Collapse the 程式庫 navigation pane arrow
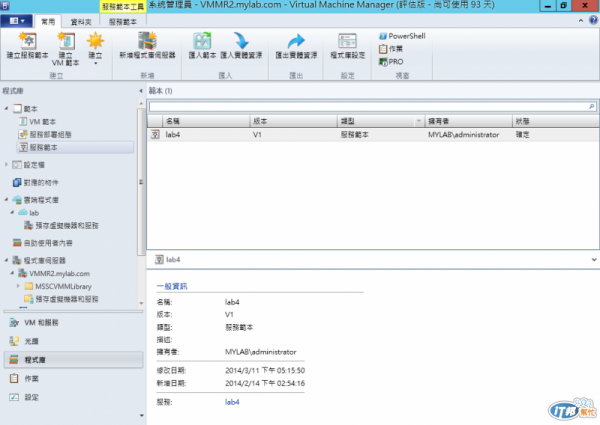Viewport: 600px width, 425px height. pyautogui.click(x=141, y=91)
